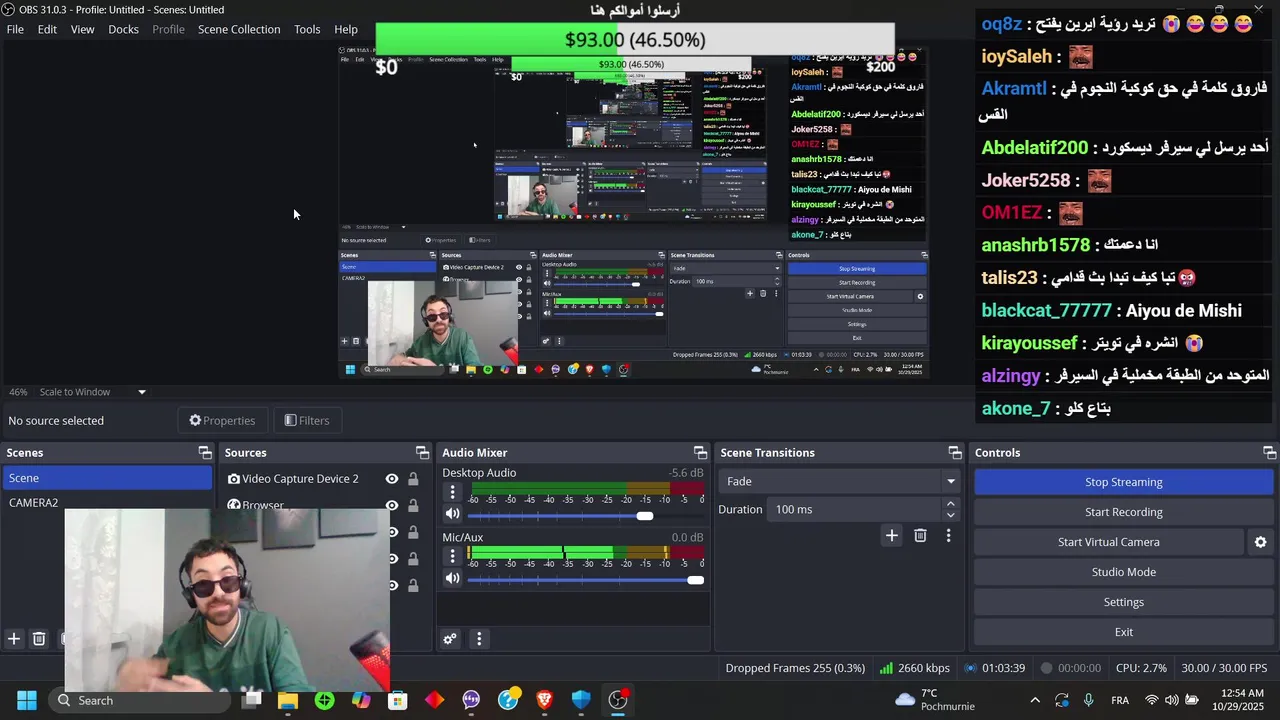Add a configurable transition plus icon
This screenshot has height=720, width=1280.
point(891,535)
